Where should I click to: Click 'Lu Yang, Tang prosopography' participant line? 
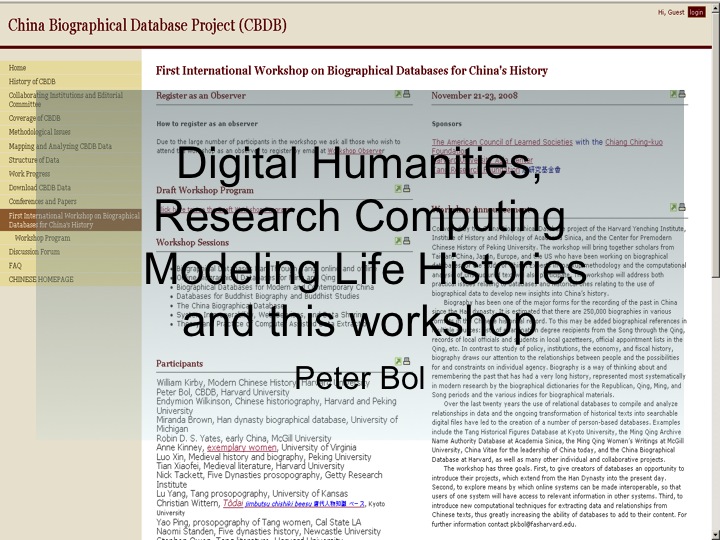coord(252,494)
